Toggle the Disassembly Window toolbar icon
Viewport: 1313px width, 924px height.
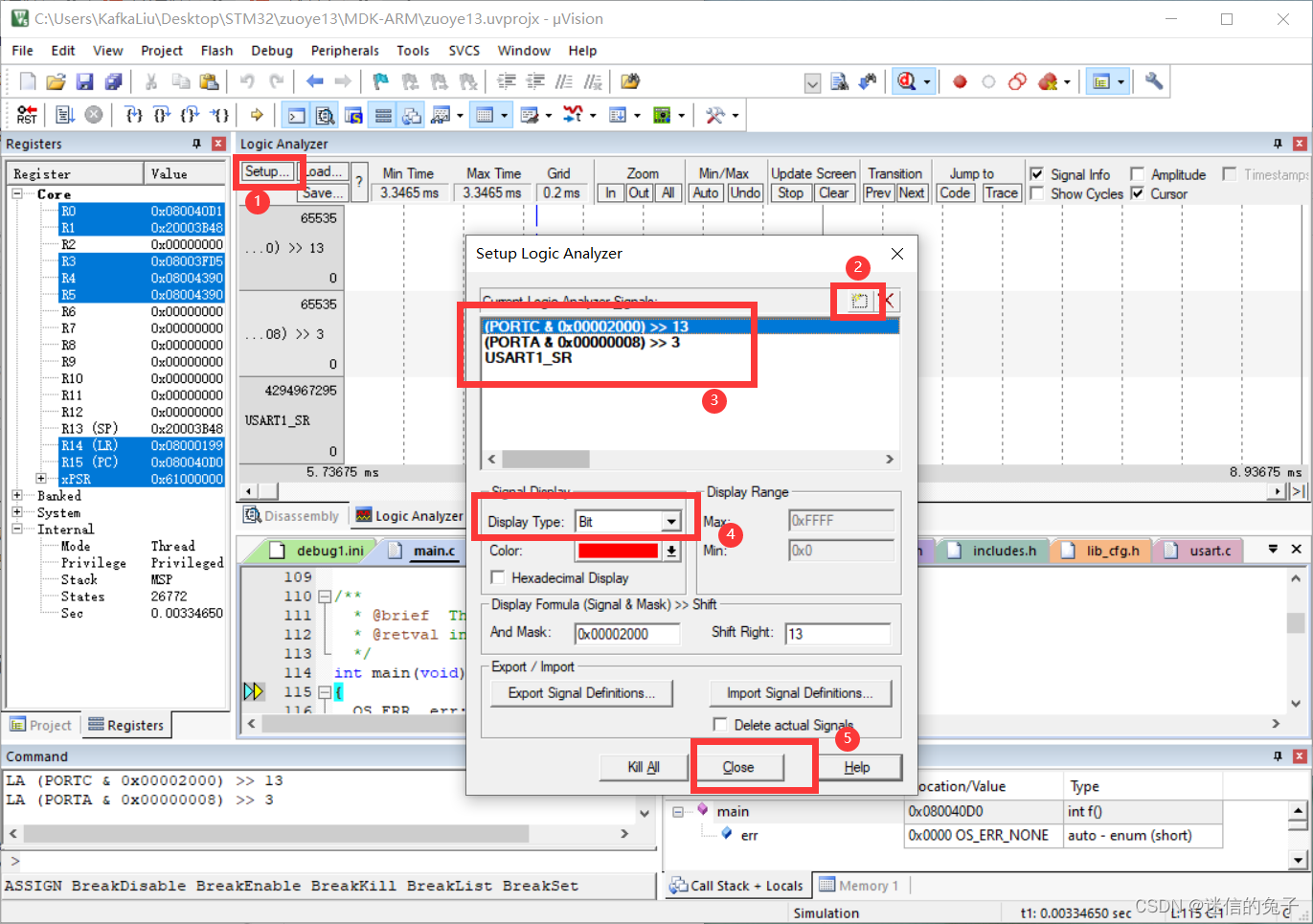click(x=326, y=116)
